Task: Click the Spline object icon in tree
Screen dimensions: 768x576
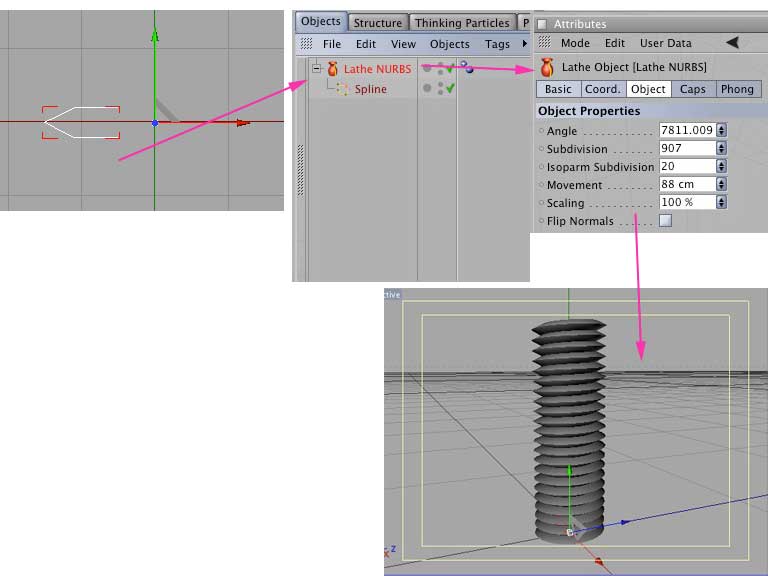Action: [343, 89]
